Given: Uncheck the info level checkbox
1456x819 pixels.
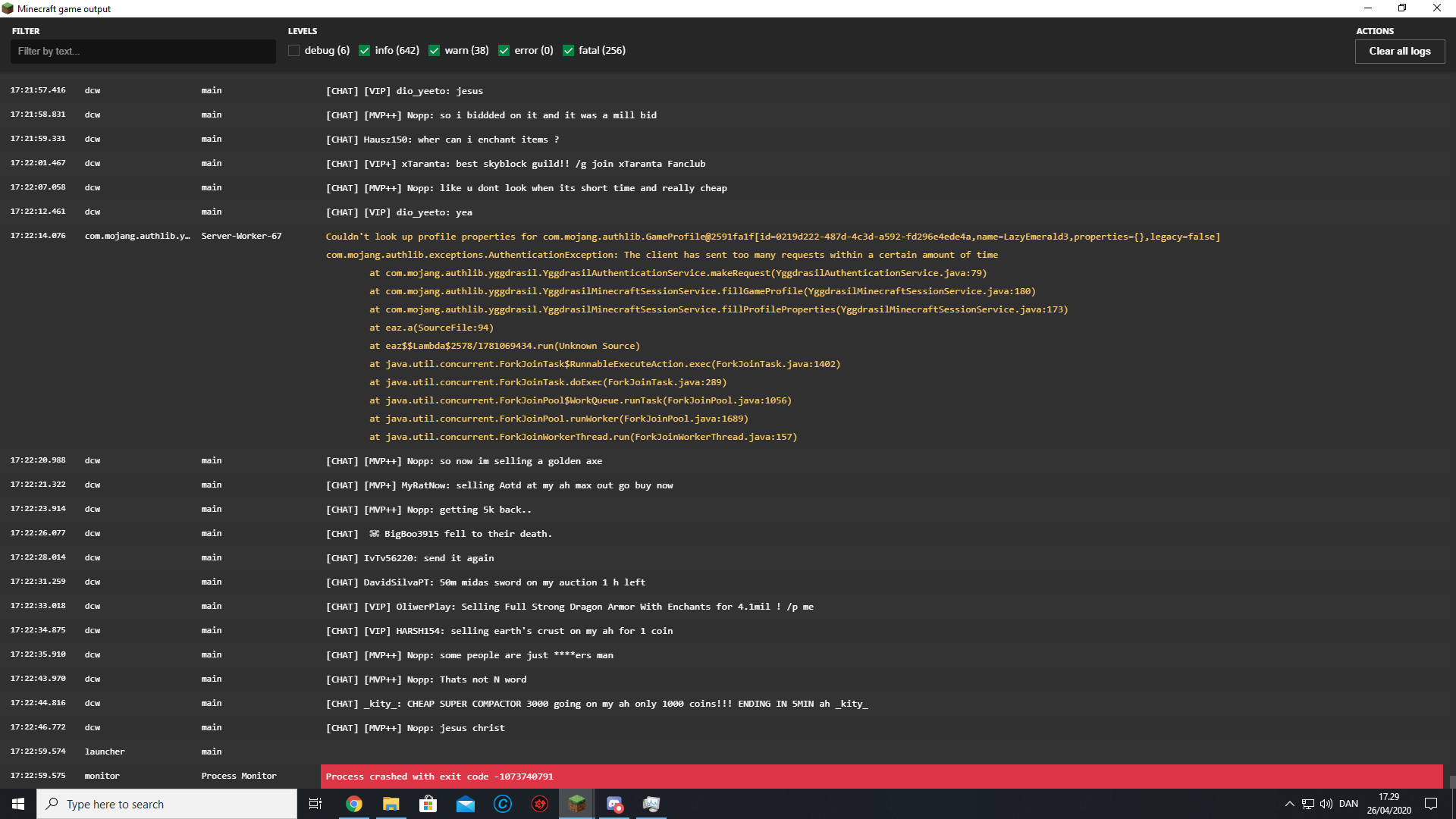Looking at the screenshot, I should [x=365, y=51].
